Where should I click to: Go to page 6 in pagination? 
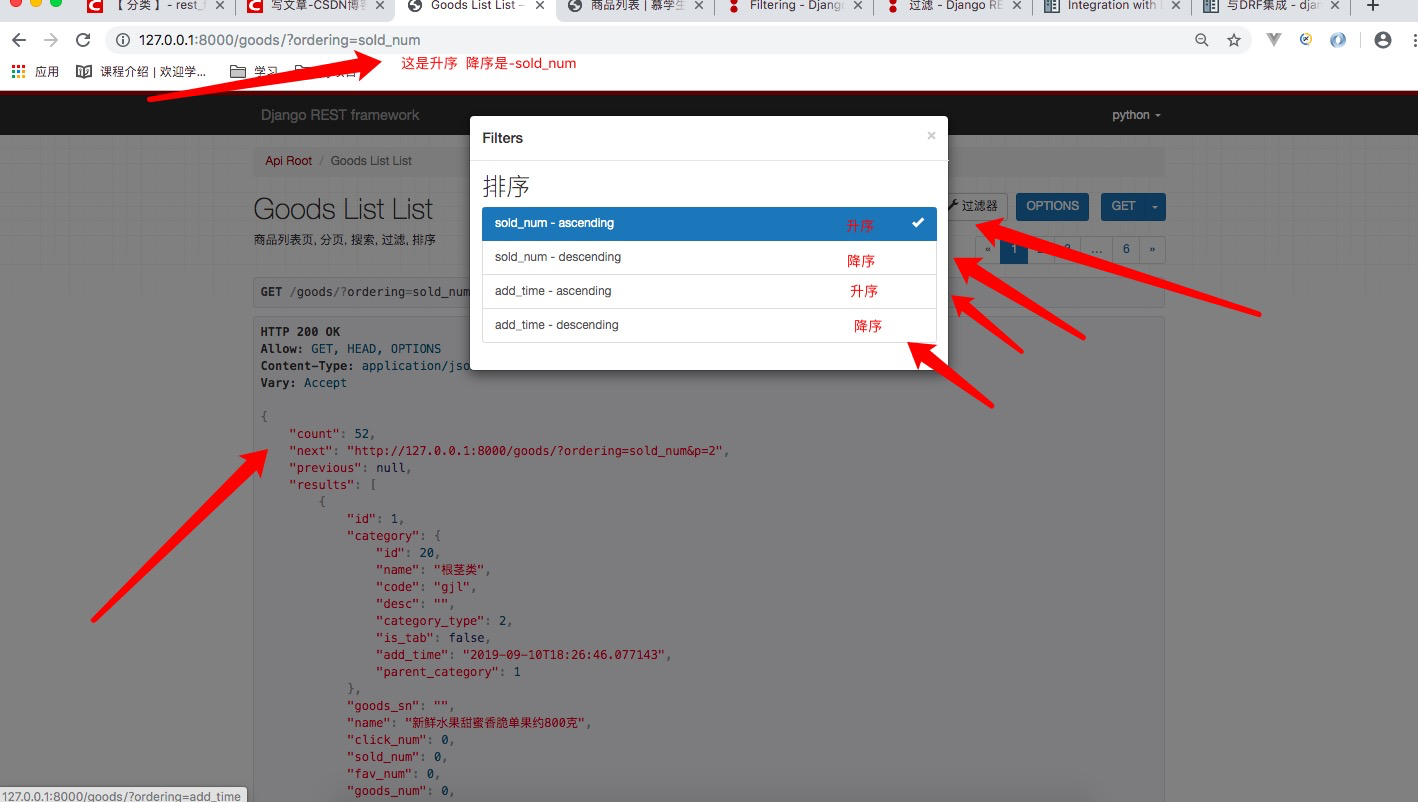click(1126, 249)
